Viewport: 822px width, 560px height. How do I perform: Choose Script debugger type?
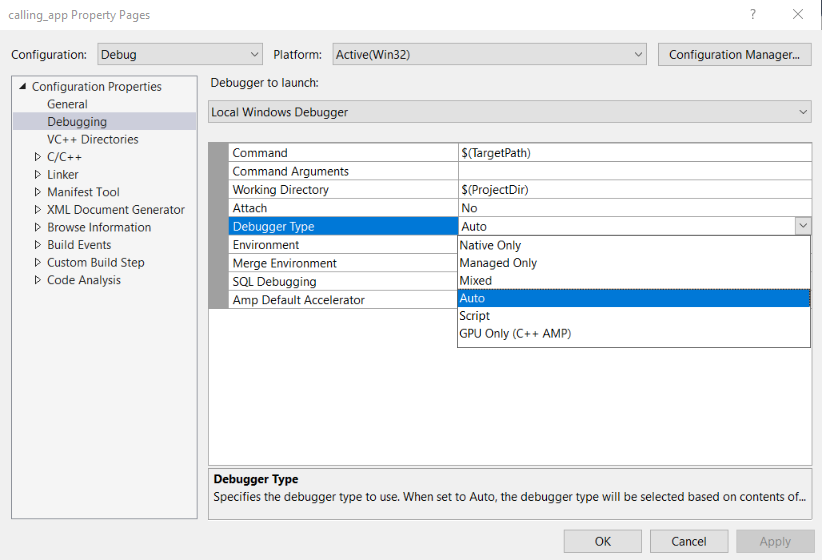point(634,316)
